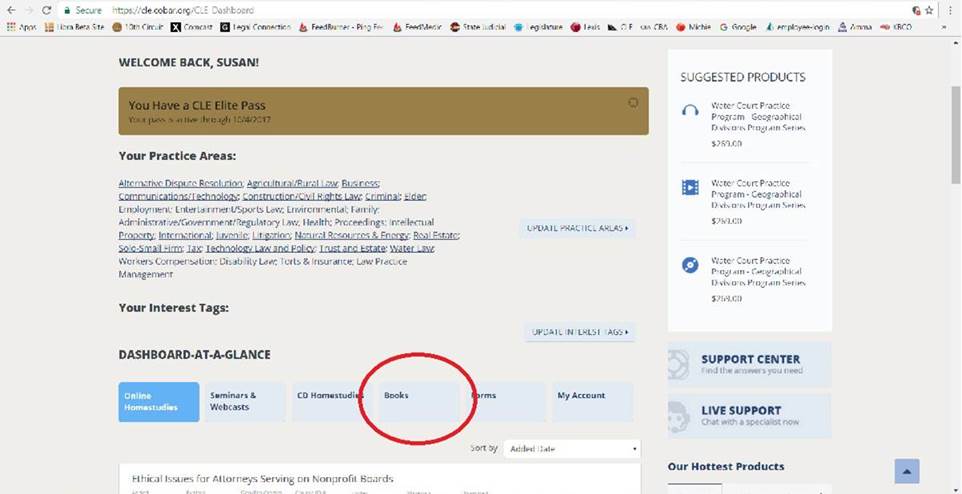Click the browser forward arrow
Image resolution: width=962 pixels, height=494 pixels.
click(28, 10)
